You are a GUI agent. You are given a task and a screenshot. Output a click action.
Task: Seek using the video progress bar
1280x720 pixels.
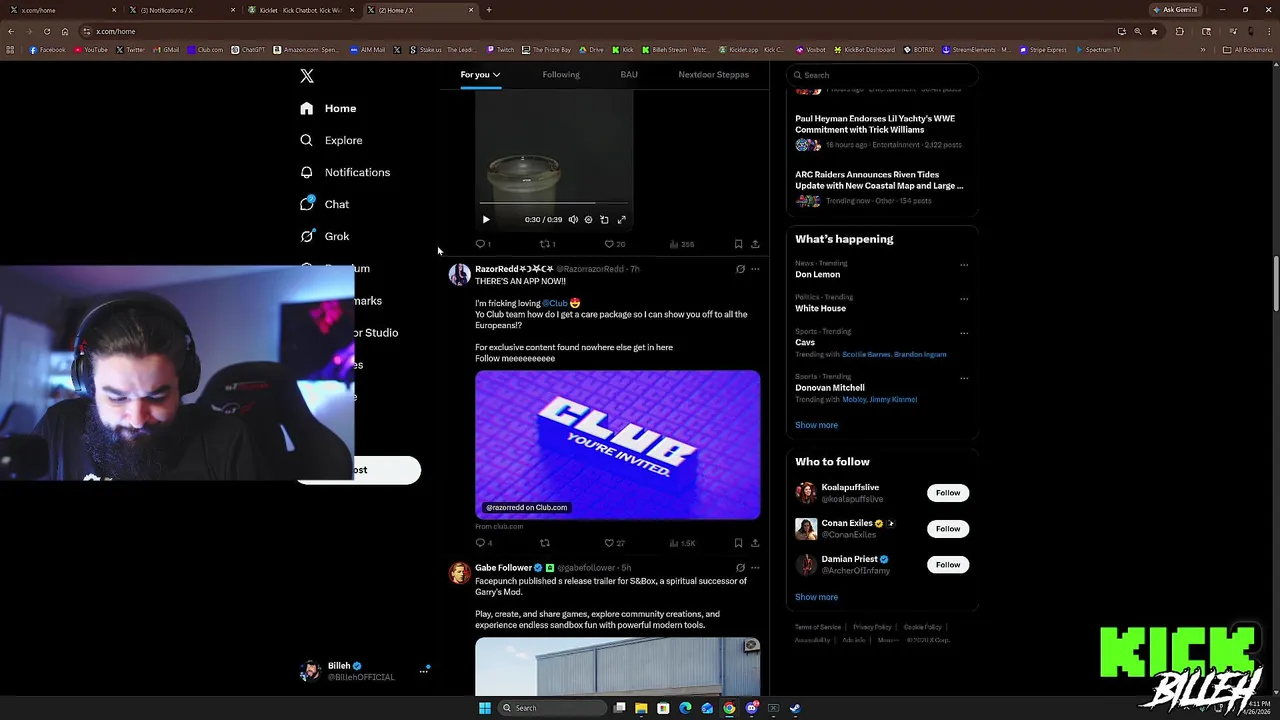(554, 203)
